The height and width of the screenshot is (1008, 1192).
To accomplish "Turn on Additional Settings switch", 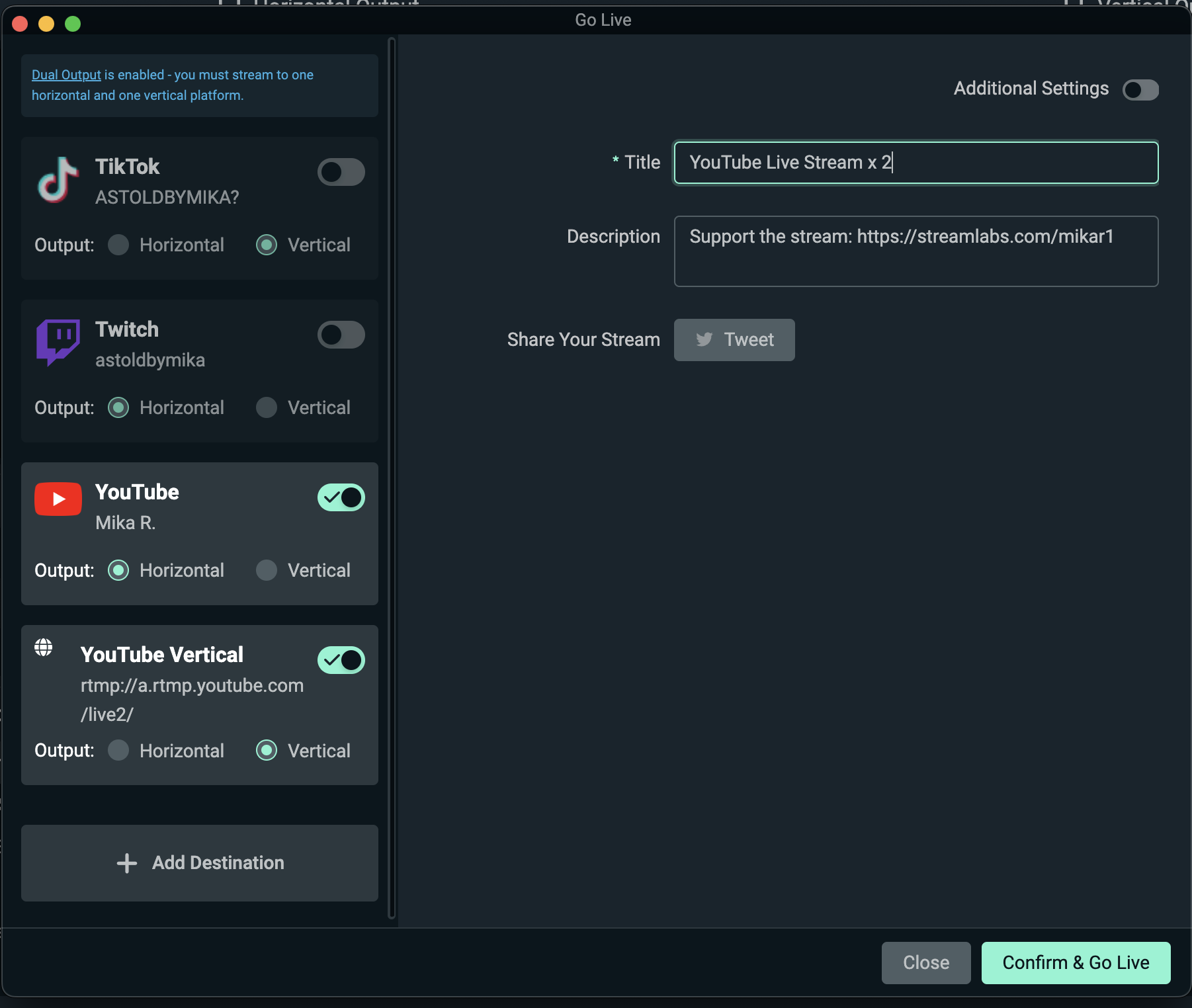I will point(1140,89).
